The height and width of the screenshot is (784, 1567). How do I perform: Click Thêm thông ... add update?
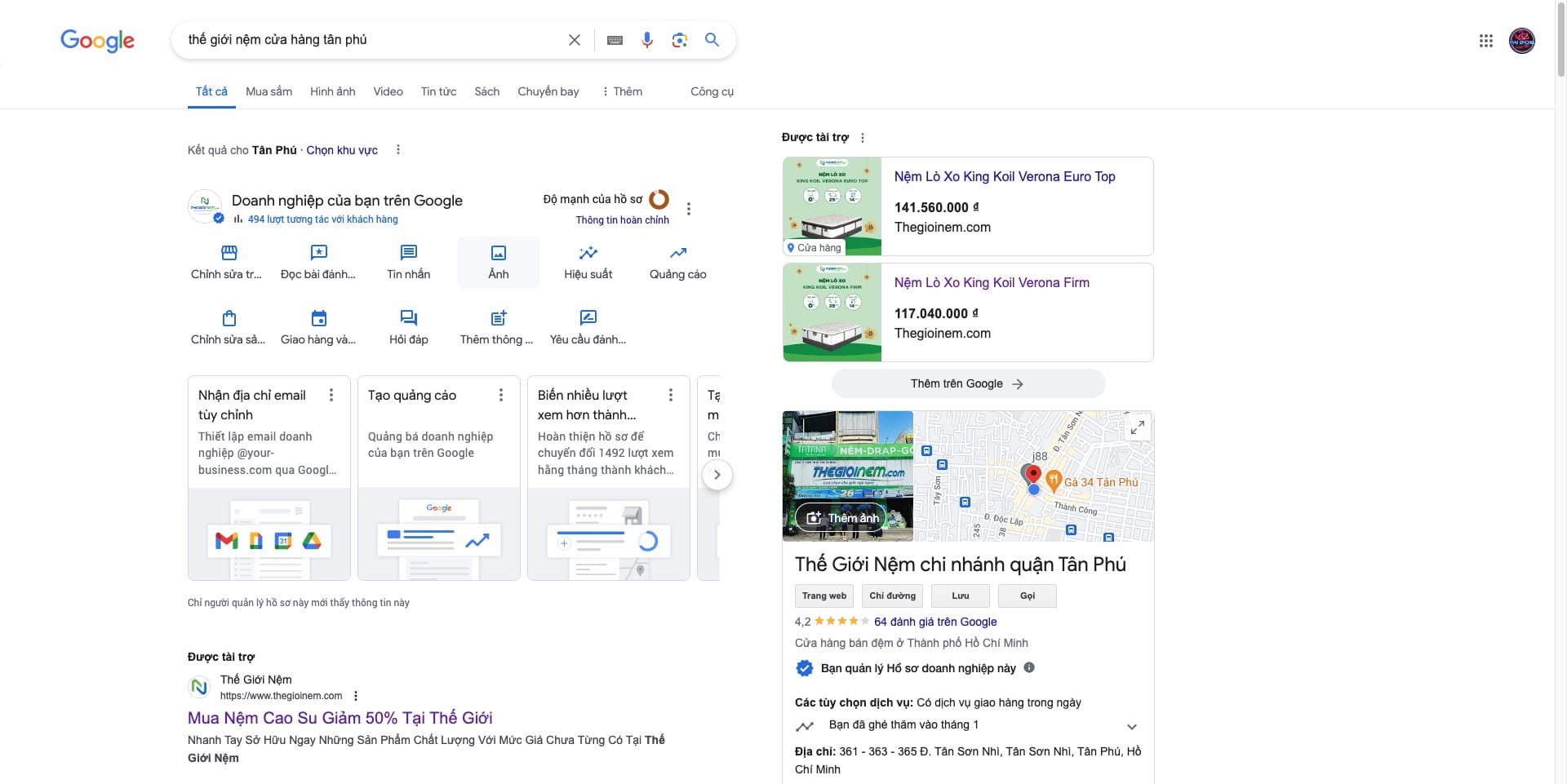tap(497, 327)
